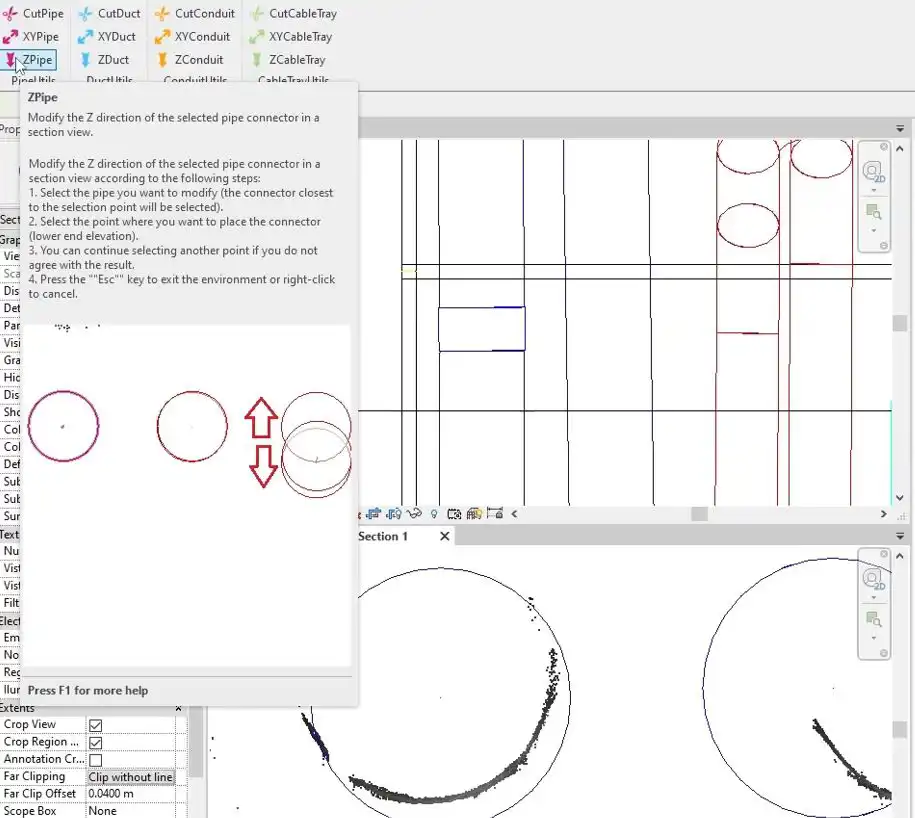Click the Far Clipping property label
This screenshot has width=915, height=818.
[x=34, y=777]
